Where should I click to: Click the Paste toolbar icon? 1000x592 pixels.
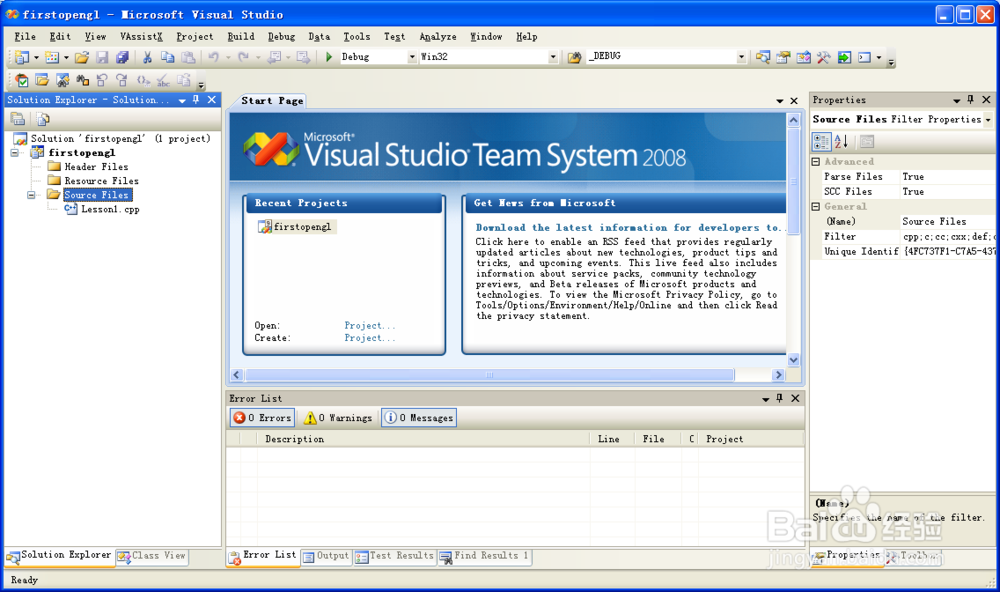188,57
